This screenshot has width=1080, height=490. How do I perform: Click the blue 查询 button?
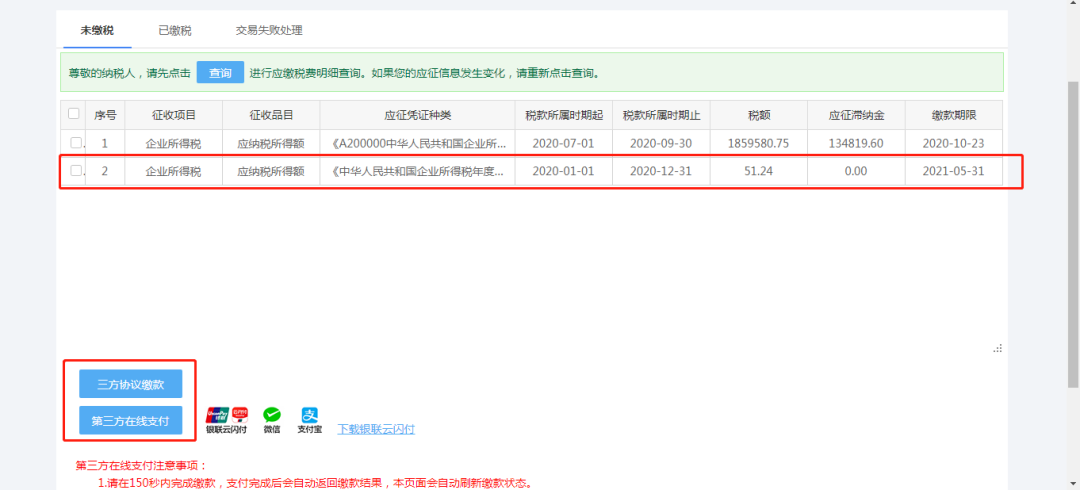(220, 72)
